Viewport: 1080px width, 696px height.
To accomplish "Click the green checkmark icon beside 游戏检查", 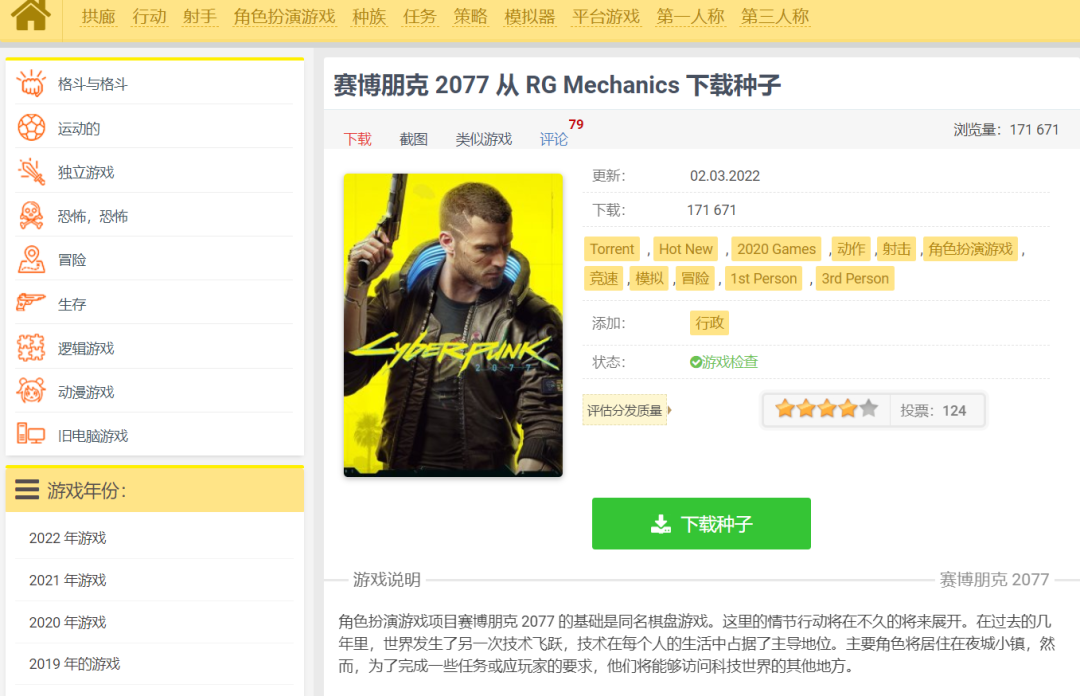I will (696, 362).
